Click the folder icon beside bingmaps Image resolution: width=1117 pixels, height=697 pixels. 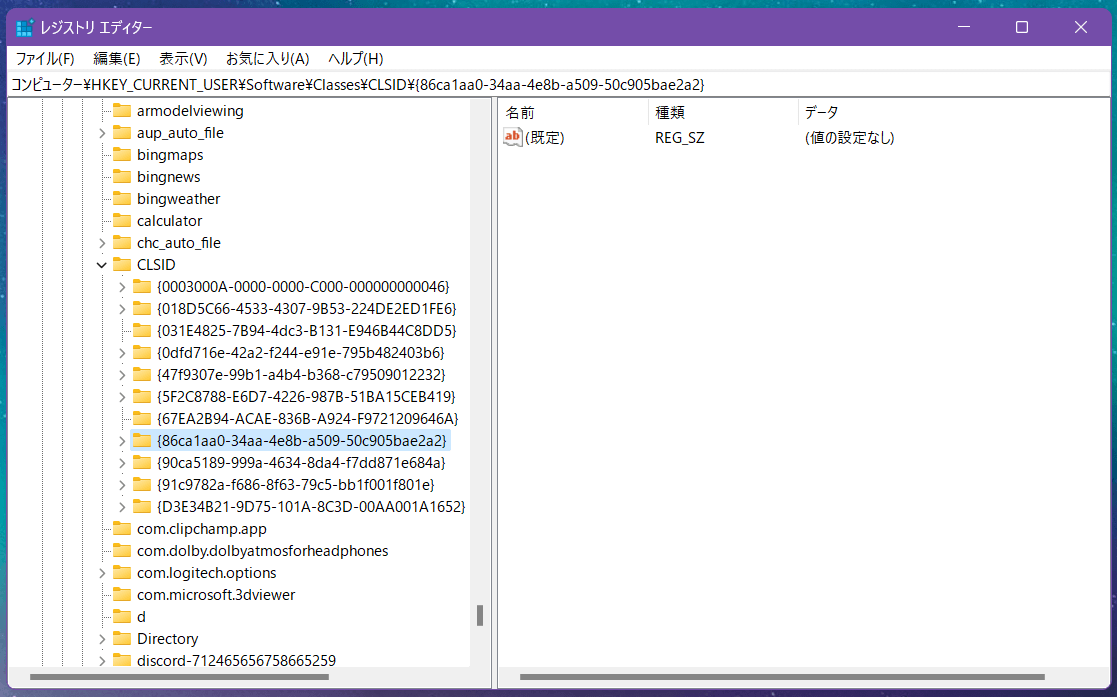coord(122,155)
